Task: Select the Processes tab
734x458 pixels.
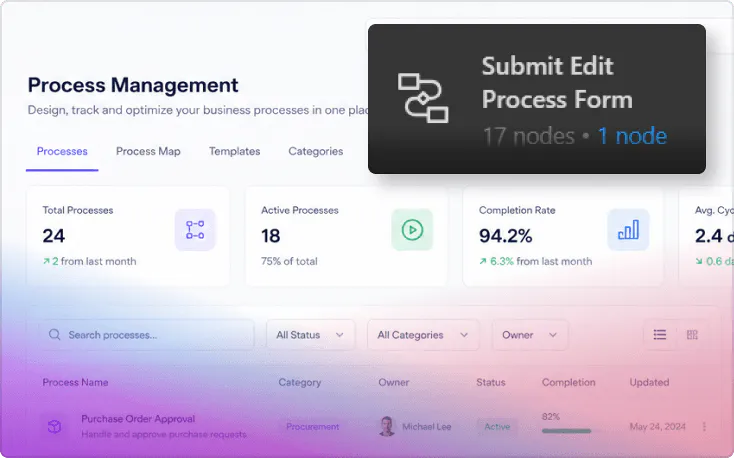Action: click(62, 151)
